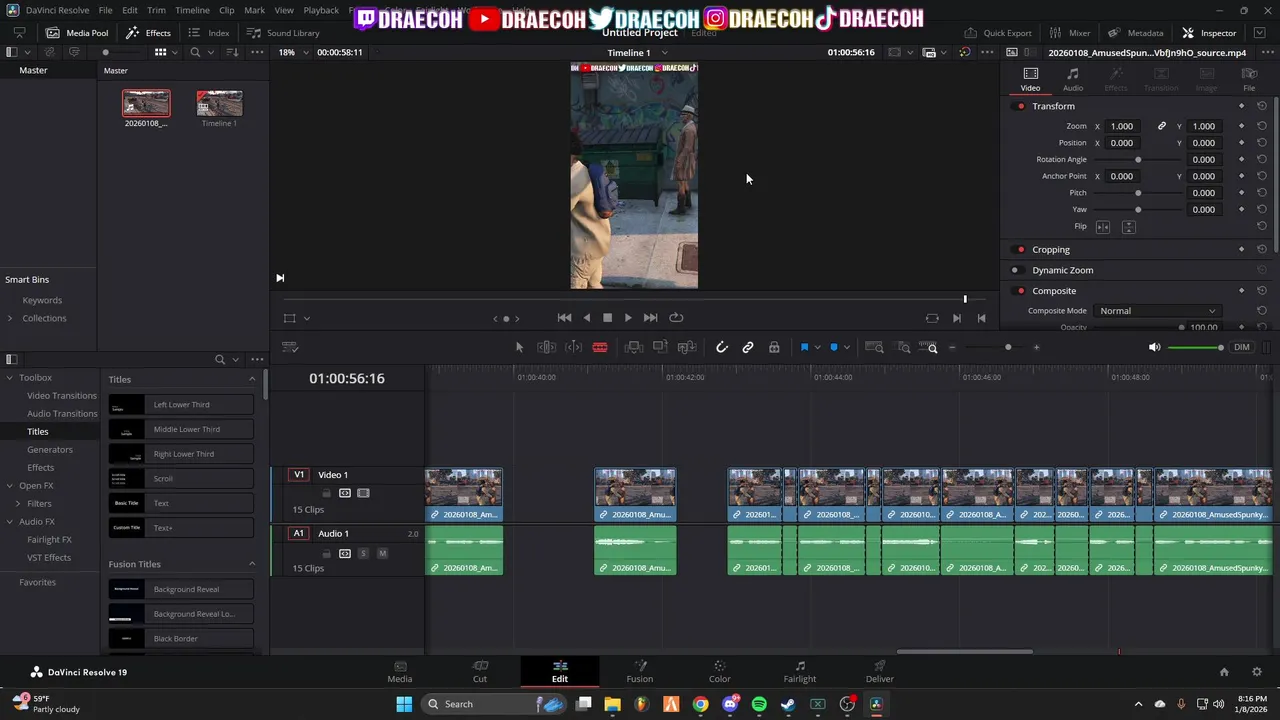Screen dimensions: 1280x720
Task: Open Spotify from the taskbar
Action: 759,704
